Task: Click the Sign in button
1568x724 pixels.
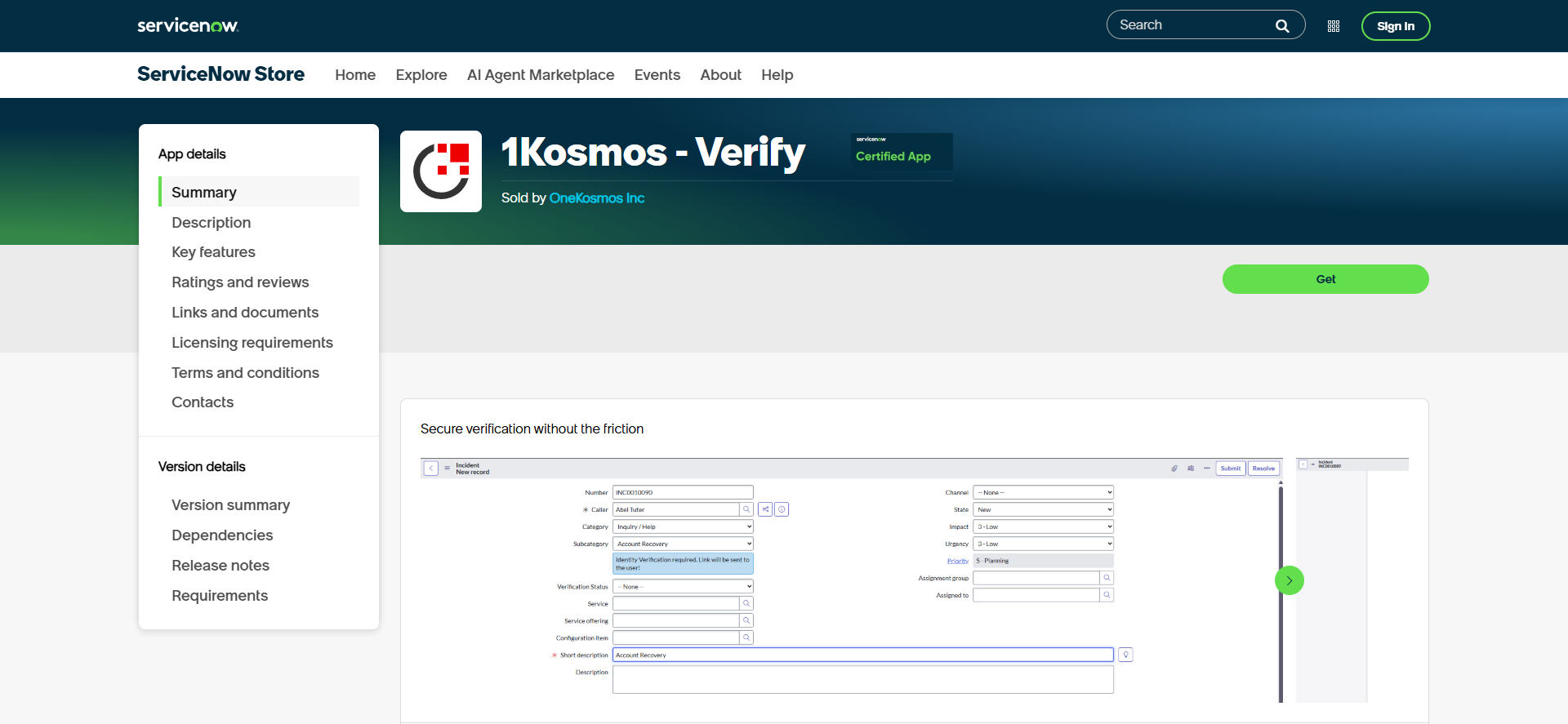Action: click(x=1396, y=26)
